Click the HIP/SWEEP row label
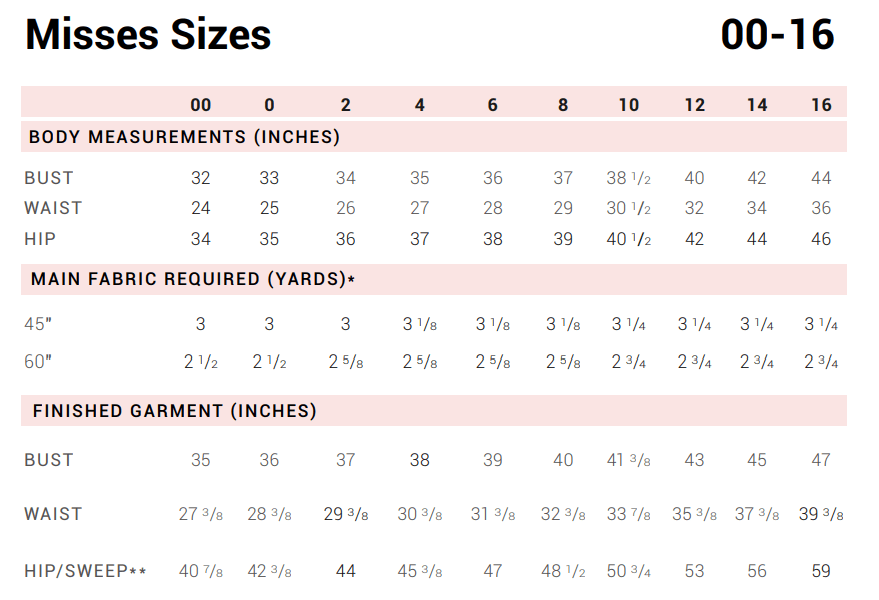879x600 pixels. click(x=86, y=571)
